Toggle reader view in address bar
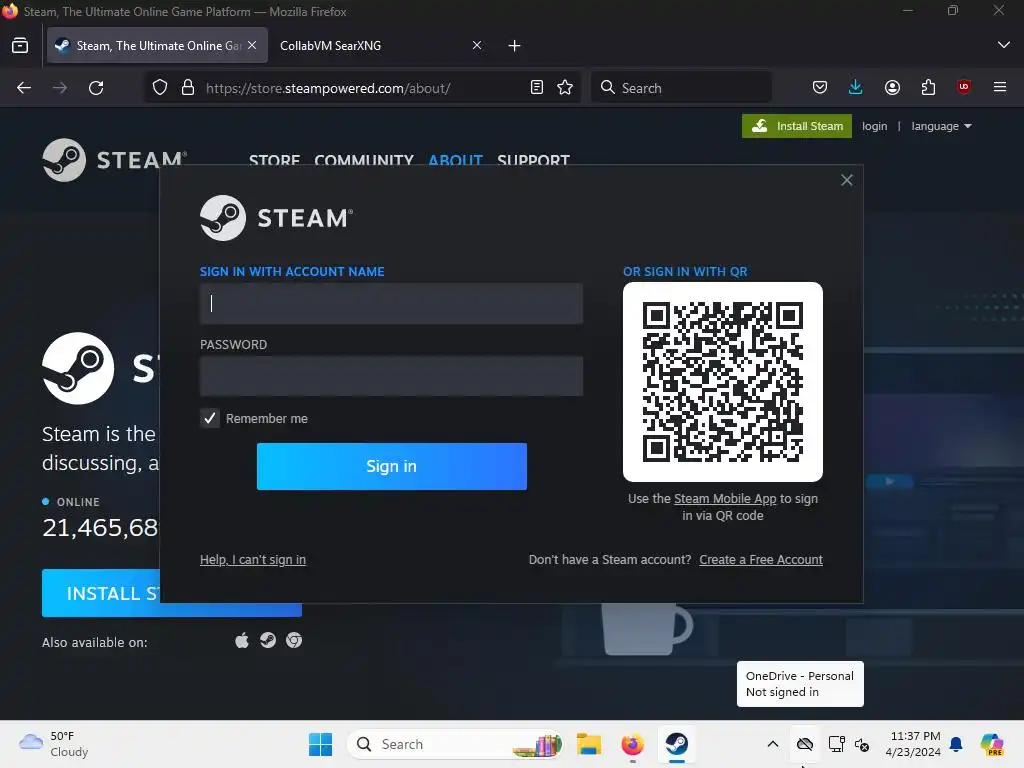This screenshot has height=768, width=1024. pyautogui.click(x=537, y=88)
